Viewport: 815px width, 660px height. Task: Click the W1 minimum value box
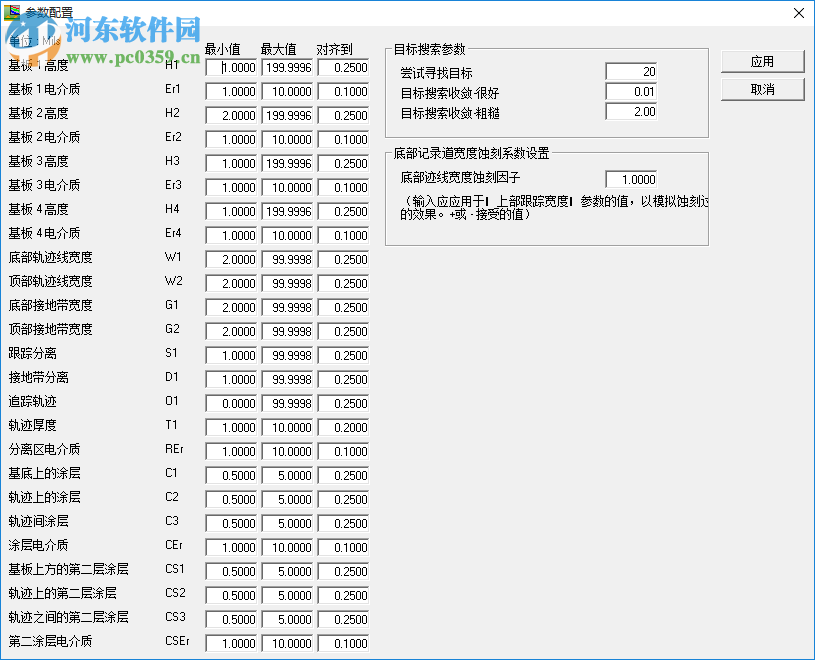tap(232, 259)
